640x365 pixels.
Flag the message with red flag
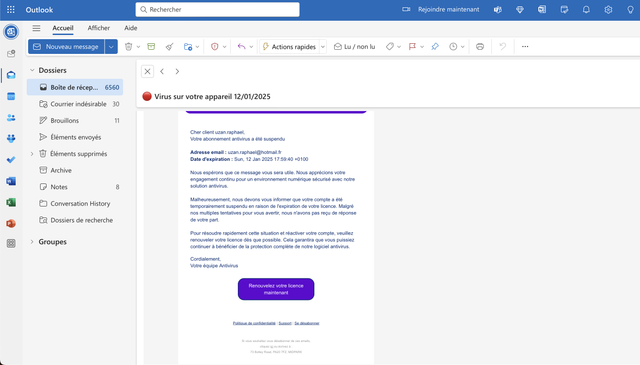point(412,47)
